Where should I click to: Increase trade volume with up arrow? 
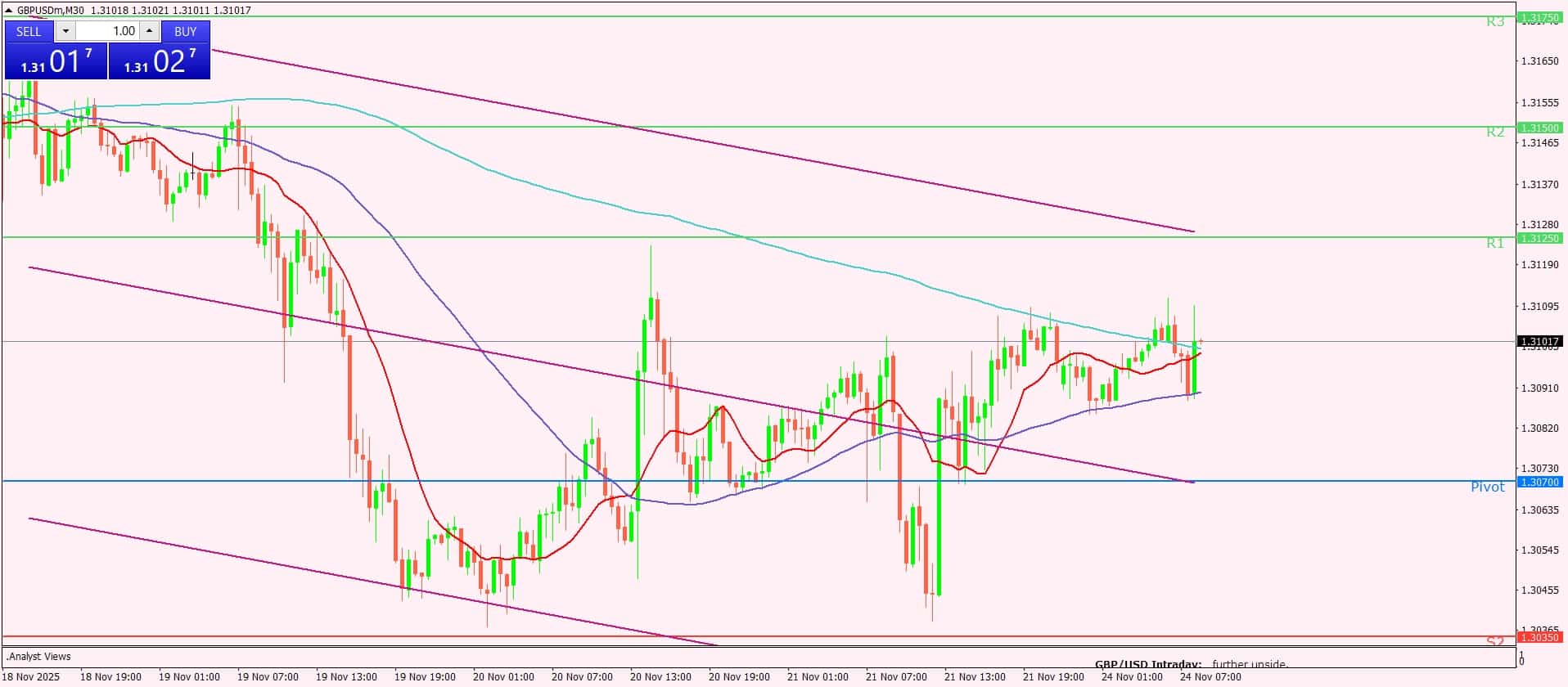tap(149, 31)
